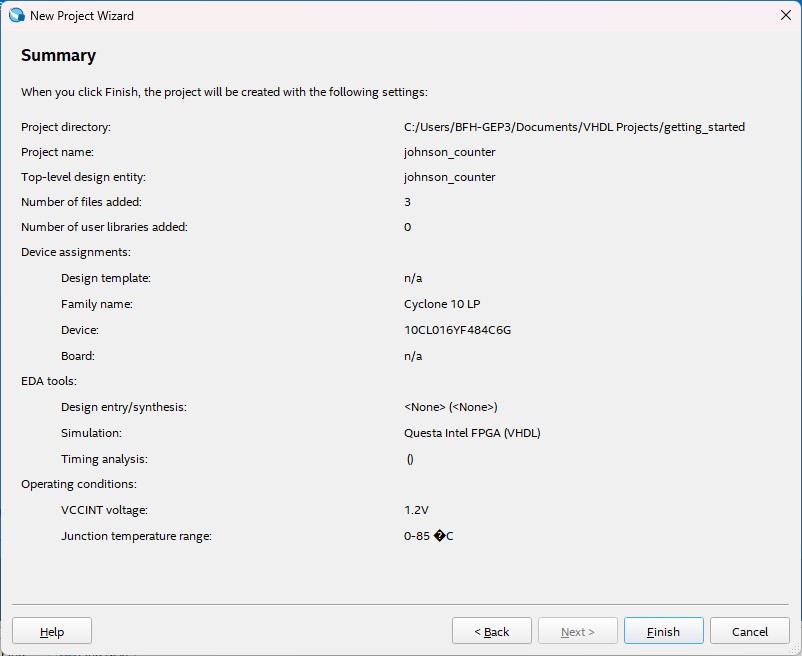The image size is (802, 656).
Task: Click VCCINT voltage value 1.2V
Action: (x=416, y=510)
